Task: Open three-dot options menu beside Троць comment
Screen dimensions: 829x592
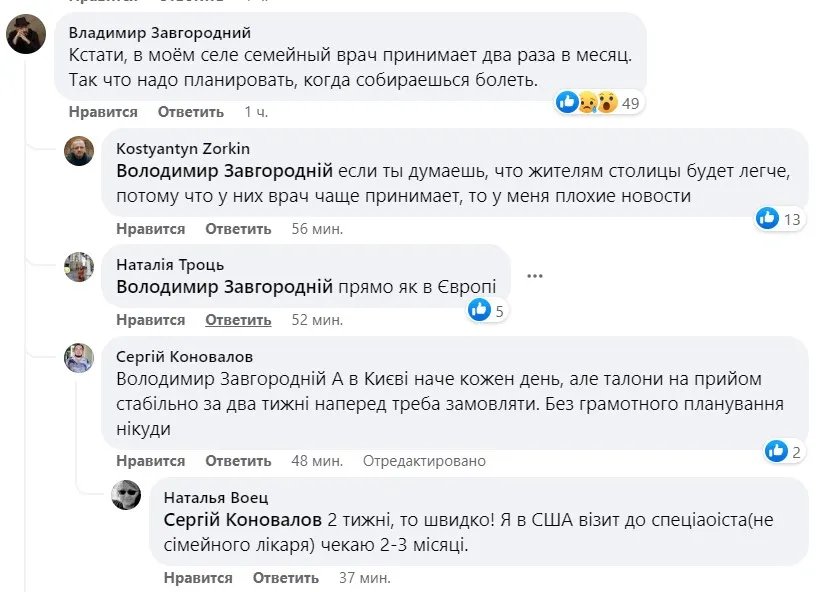Action: (535, 275)
